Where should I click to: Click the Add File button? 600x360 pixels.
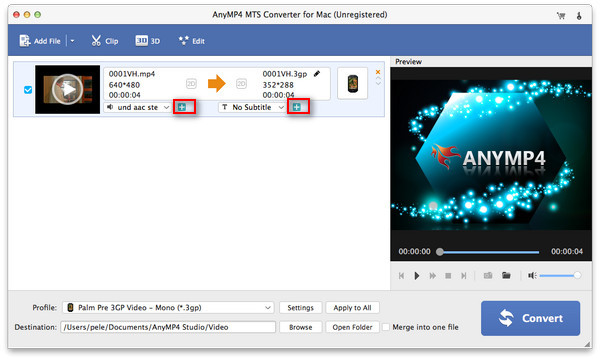point(40,41)
